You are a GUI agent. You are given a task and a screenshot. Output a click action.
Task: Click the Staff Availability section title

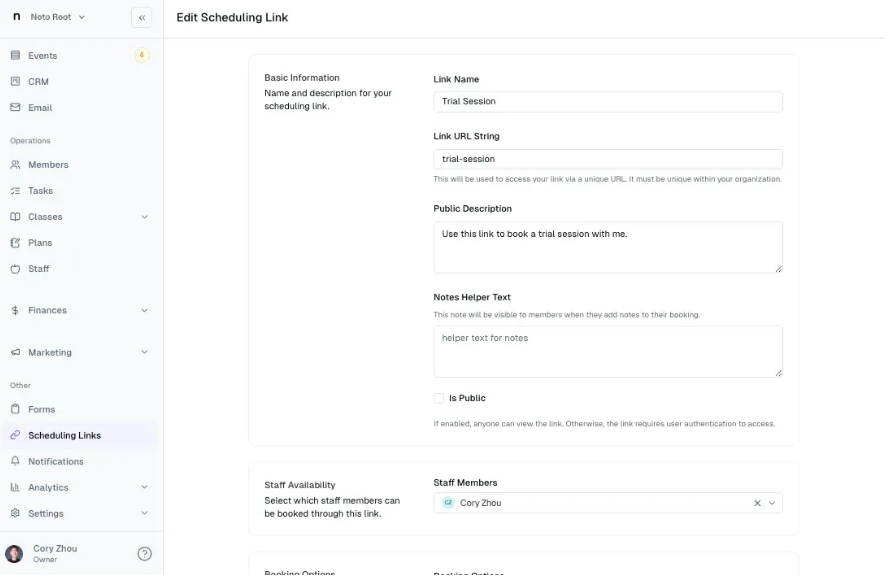click(x=300, y=485)
